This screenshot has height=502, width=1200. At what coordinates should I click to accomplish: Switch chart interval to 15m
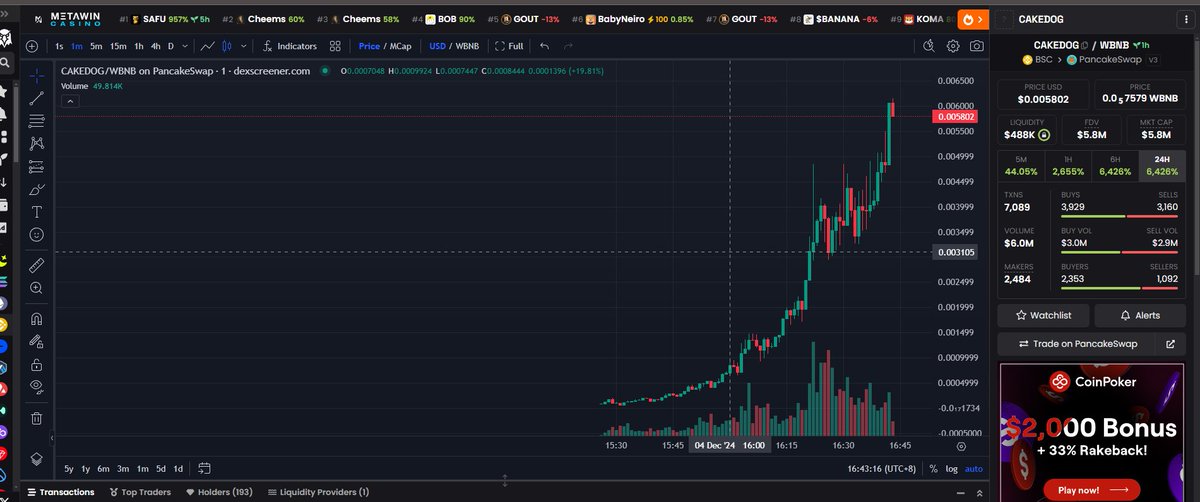tap(118, 46)
